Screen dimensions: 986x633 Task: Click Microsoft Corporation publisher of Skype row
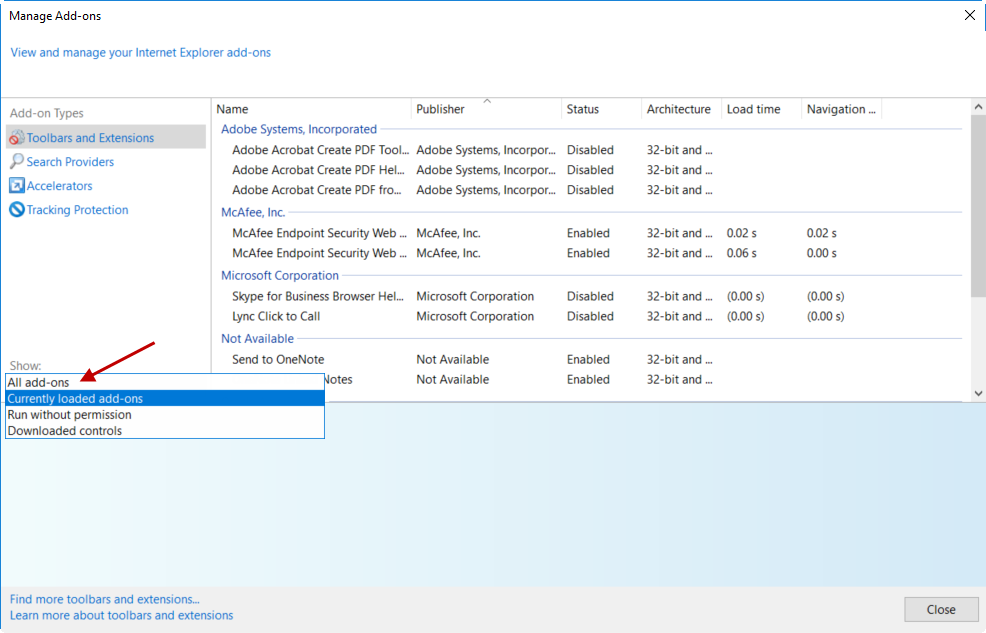475,296
